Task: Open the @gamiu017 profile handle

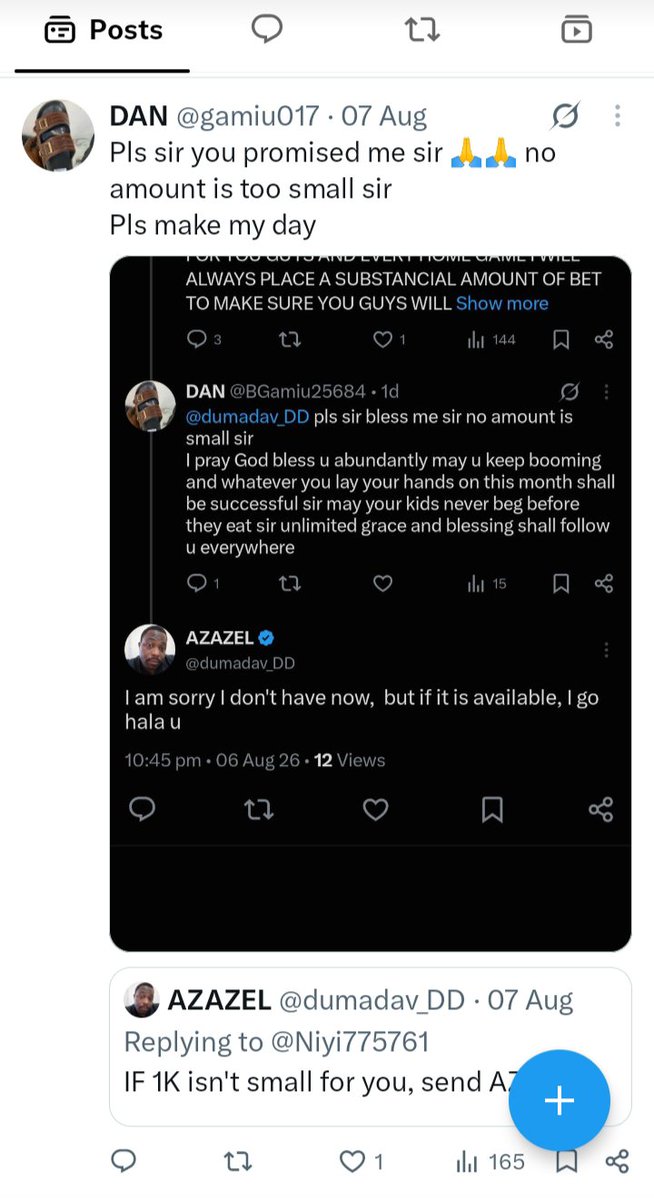Action: pos(249,117)
